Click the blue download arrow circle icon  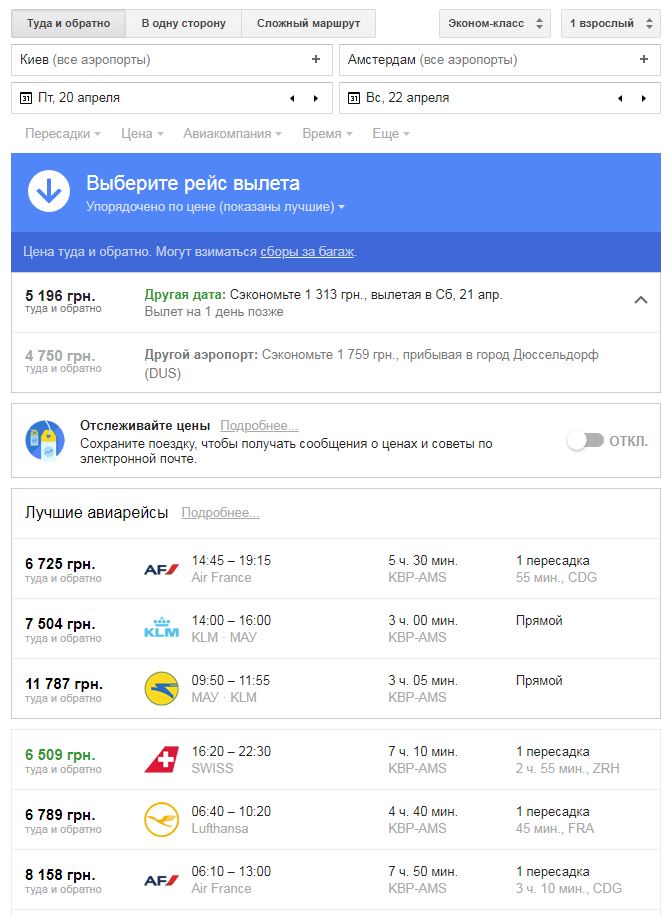click(x=49, y=191)
